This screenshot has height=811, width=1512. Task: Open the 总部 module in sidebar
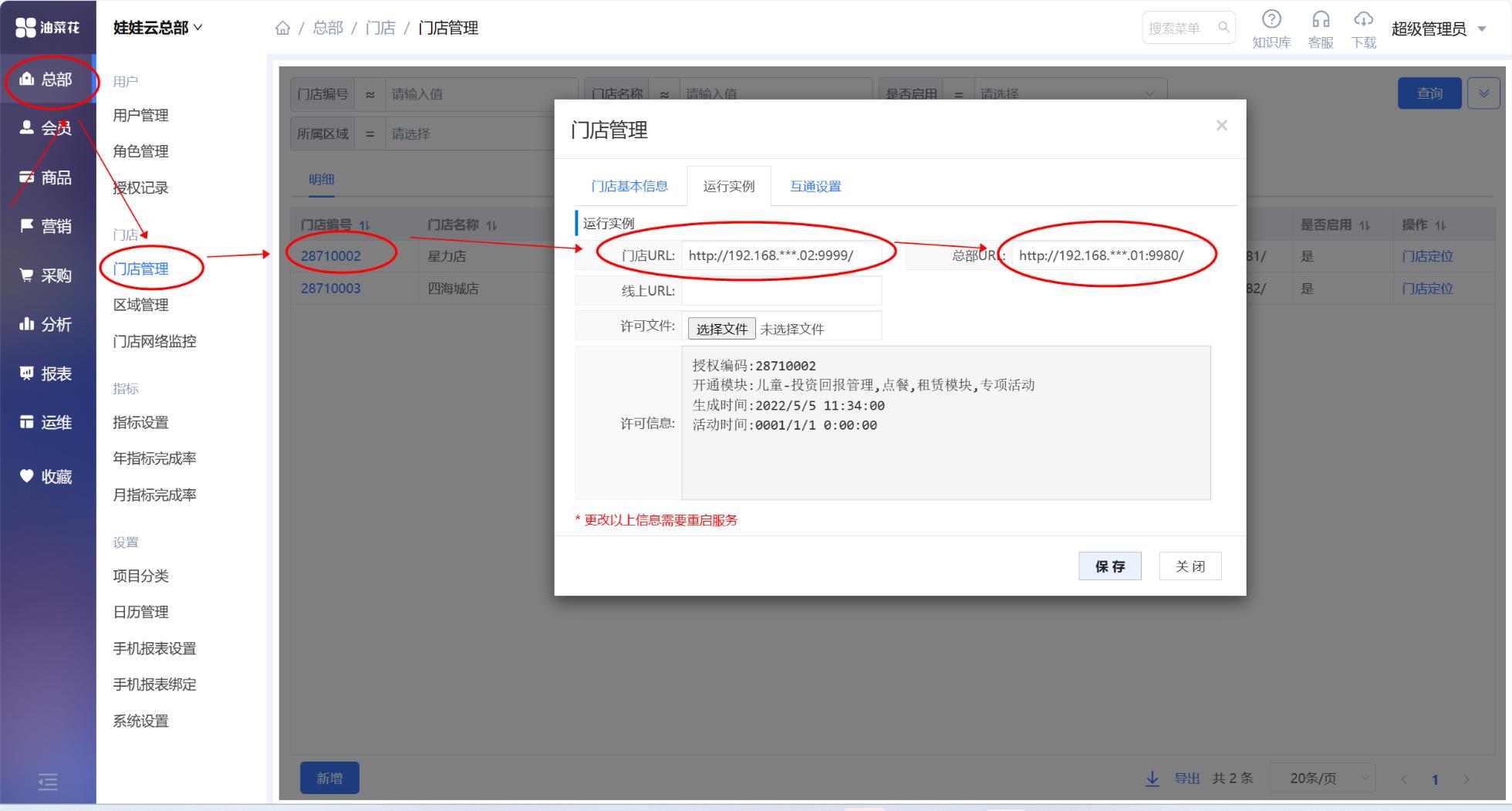[46, 79]
